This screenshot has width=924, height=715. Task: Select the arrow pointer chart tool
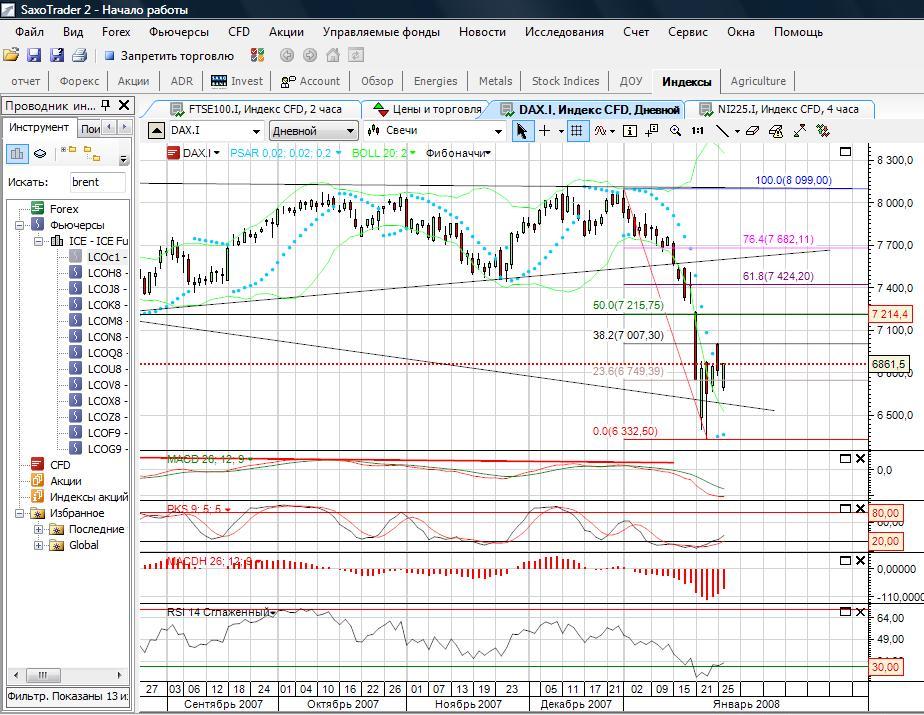[522, 131]
